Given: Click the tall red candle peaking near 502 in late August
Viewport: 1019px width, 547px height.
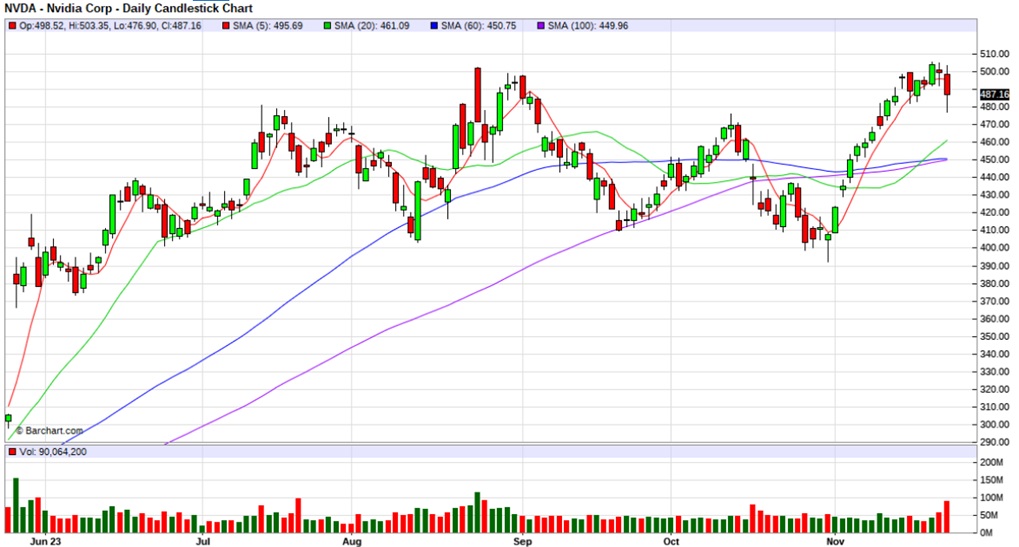Looking at the screenshot, I should (x=478, y=95).
